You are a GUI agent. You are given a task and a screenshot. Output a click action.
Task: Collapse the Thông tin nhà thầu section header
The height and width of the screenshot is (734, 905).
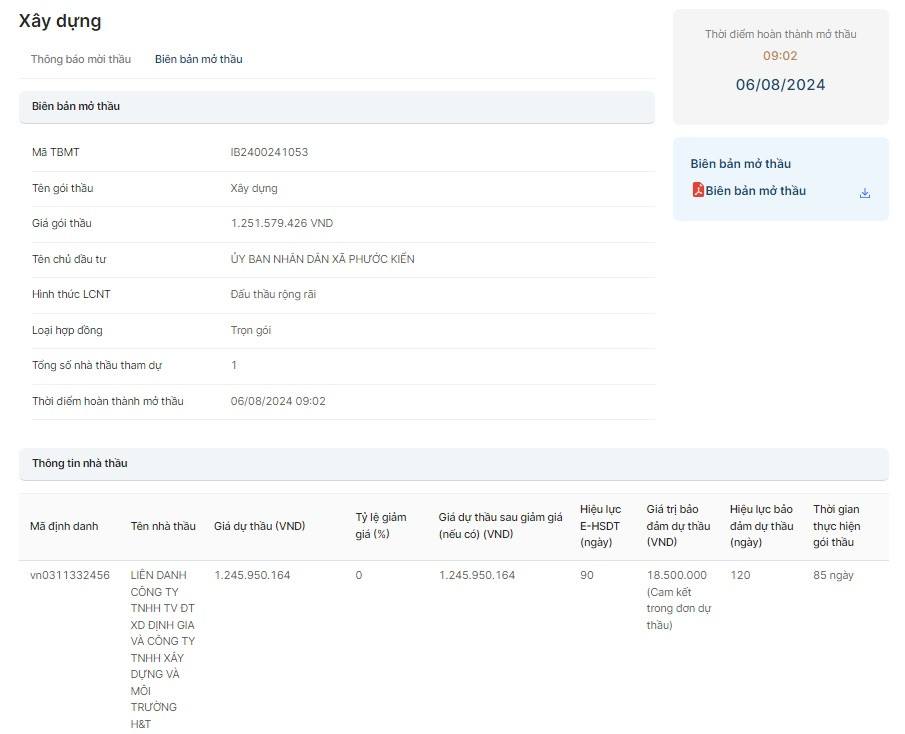tap(453, 464)
